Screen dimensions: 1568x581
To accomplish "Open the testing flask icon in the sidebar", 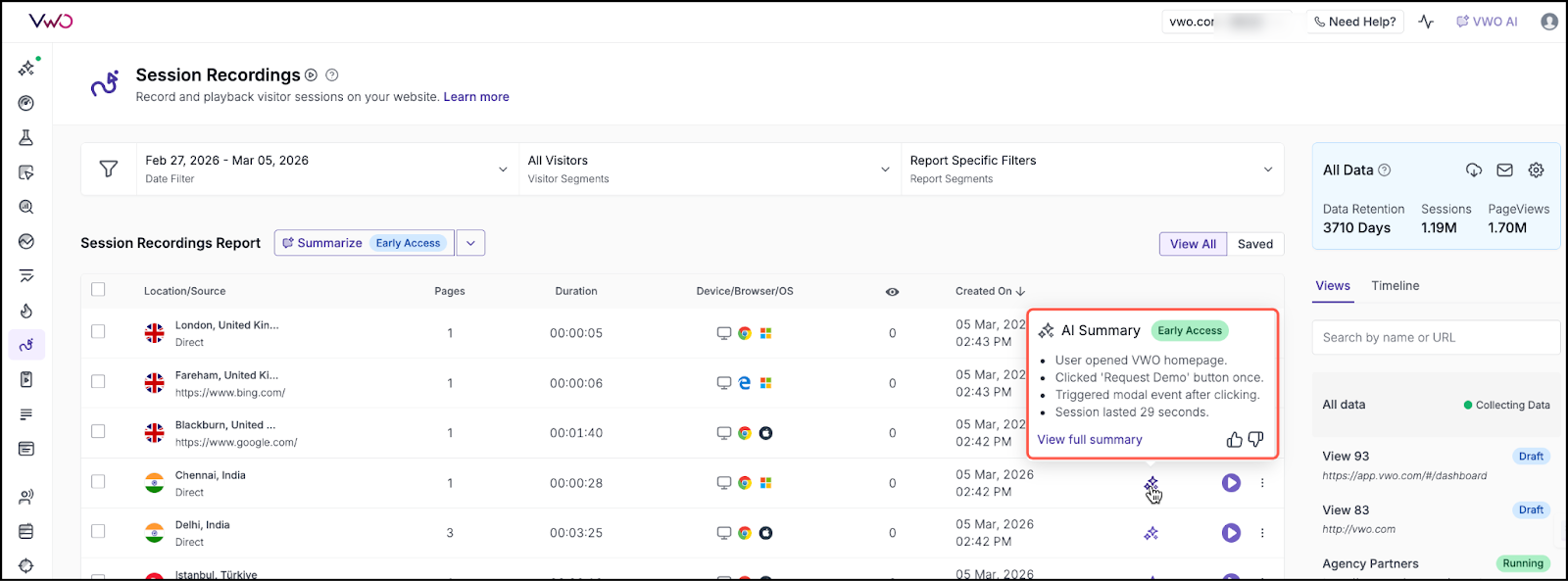I will pyautogui.click(x=26, y=138).
